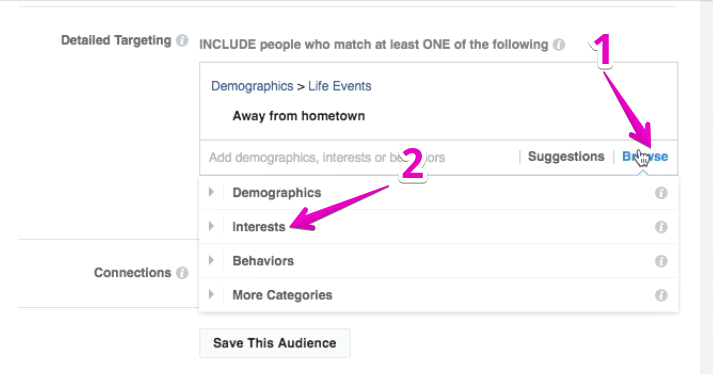The image size is (713, 374).
Task: Select the Away from hometown item
Action: coord(299,116)
